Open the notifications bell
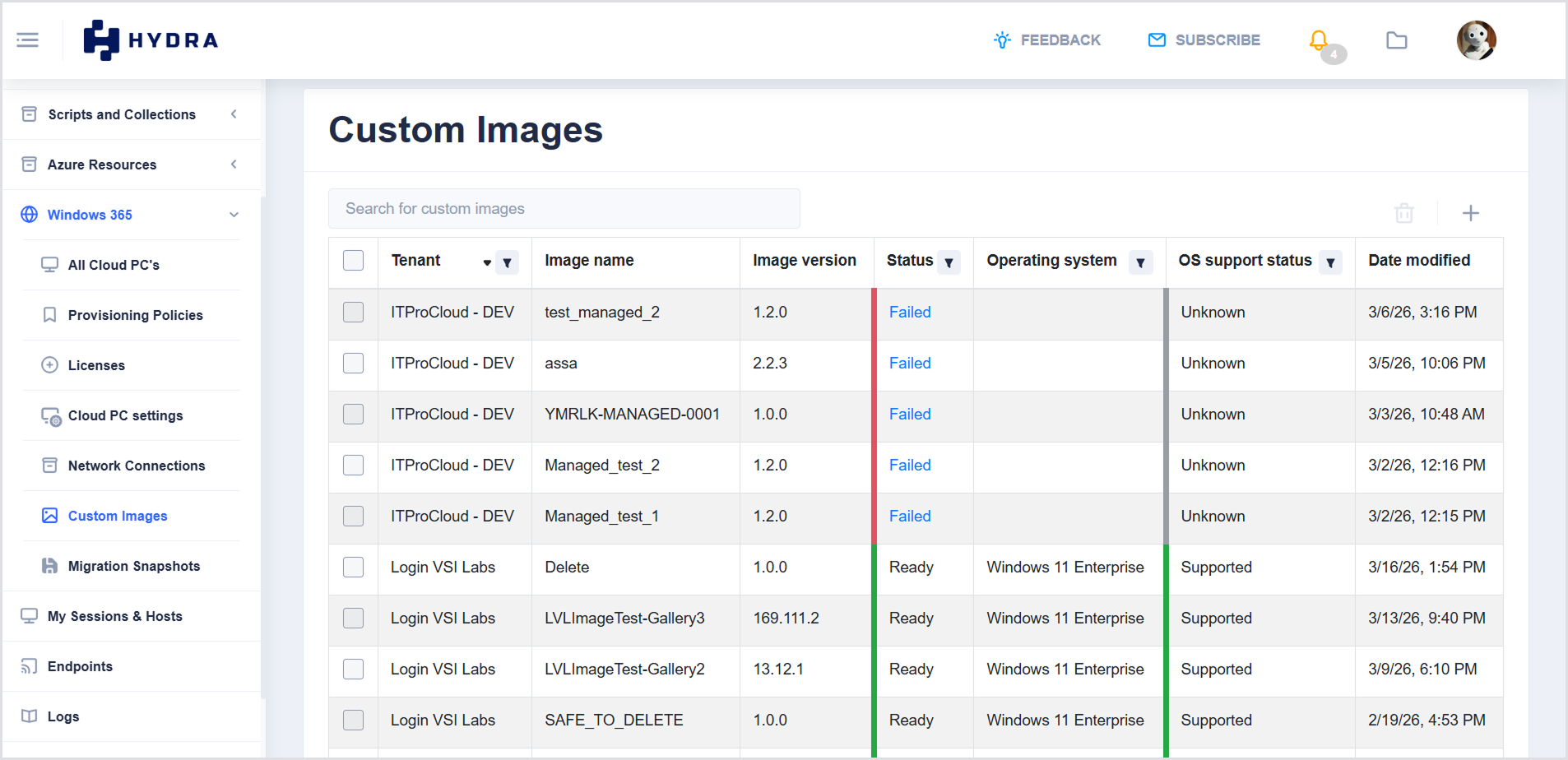 [x=1319, y=39]
